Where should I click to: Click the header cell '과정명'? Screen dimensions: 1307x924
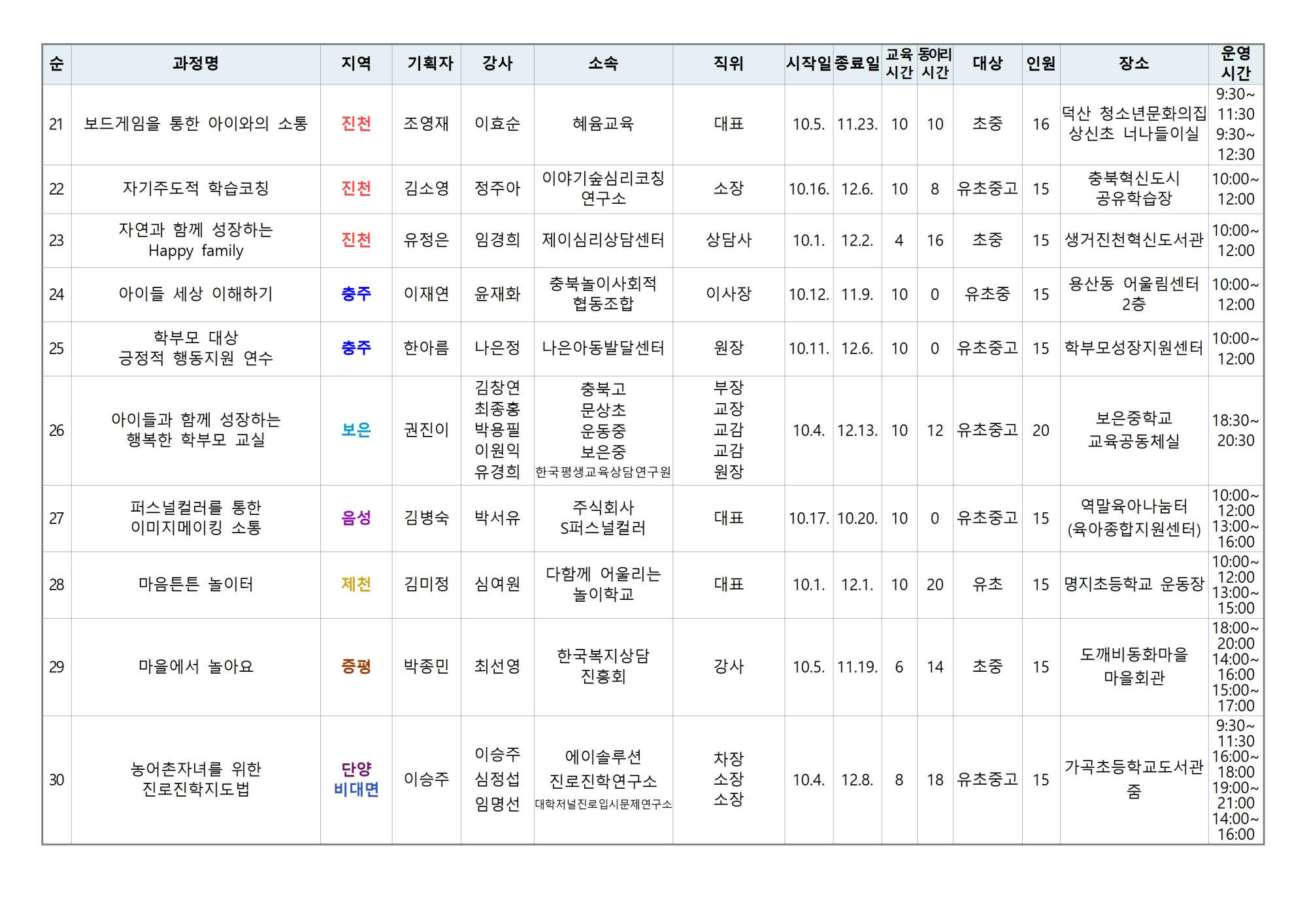pyautogui.click(x=195, y=64)
